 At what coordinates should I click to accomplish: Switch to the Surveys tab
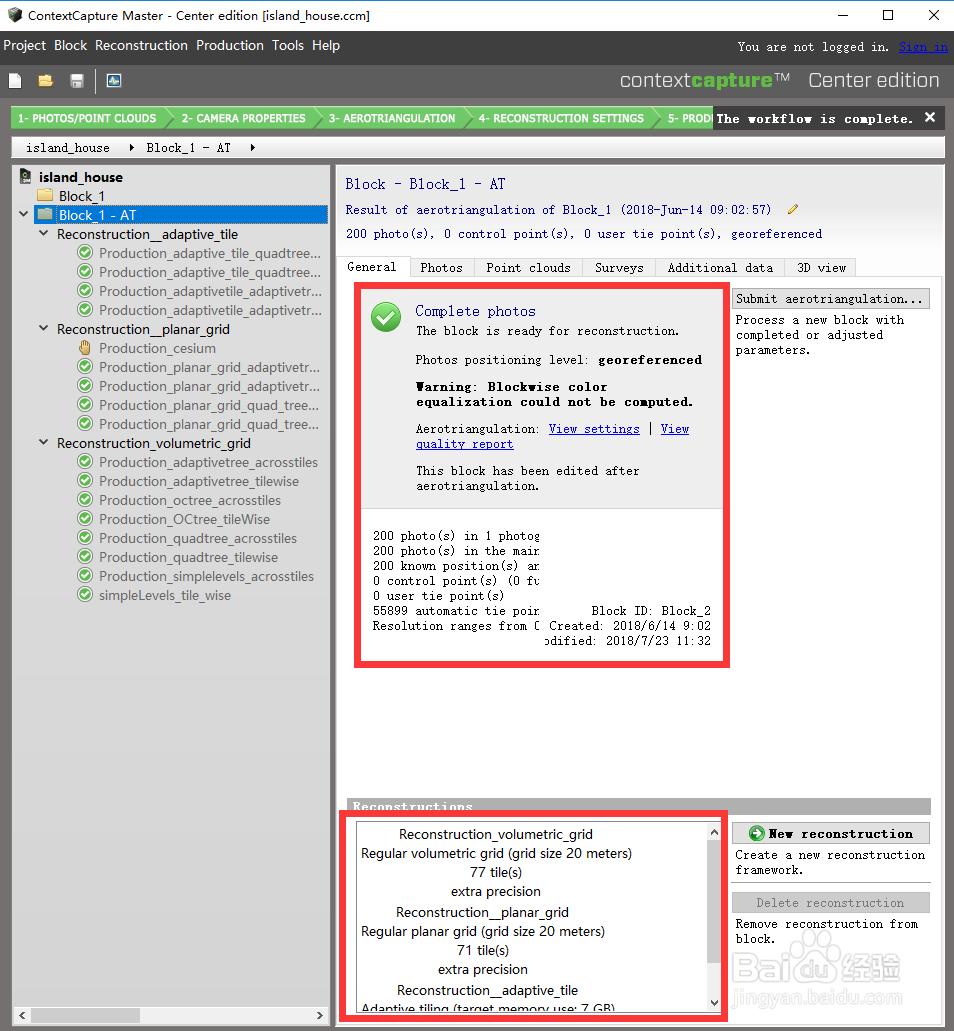pyautogui.click(x=619, y=268)
